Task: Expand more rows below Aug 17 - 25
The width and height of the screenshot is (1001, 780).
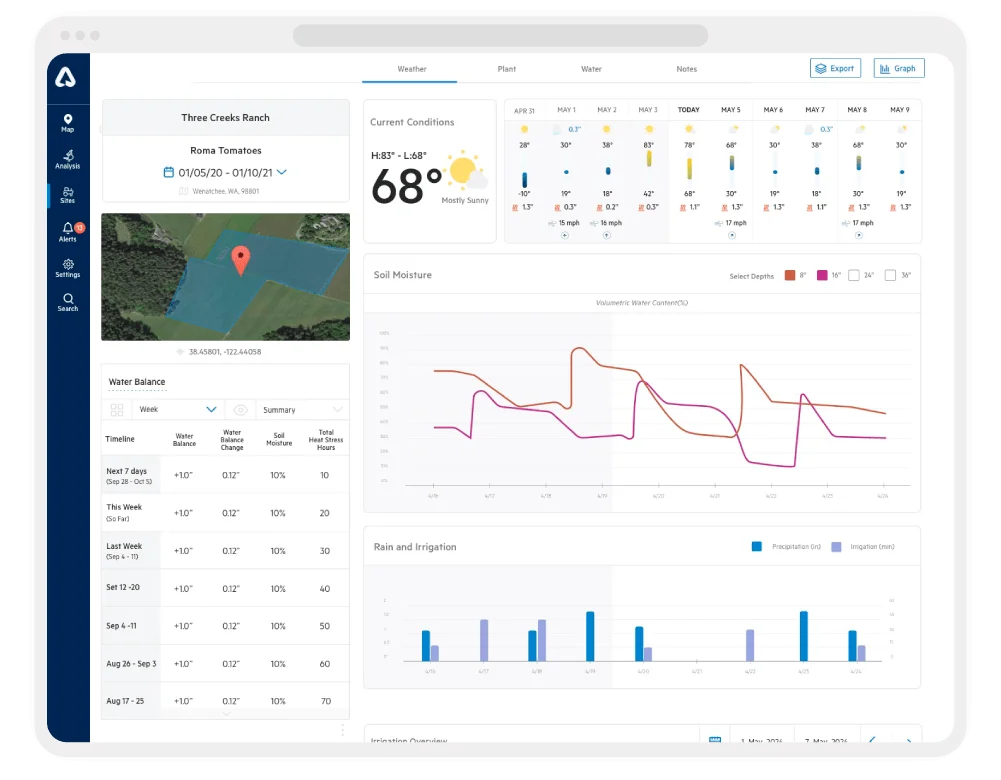Action: (x=226, y=714)
